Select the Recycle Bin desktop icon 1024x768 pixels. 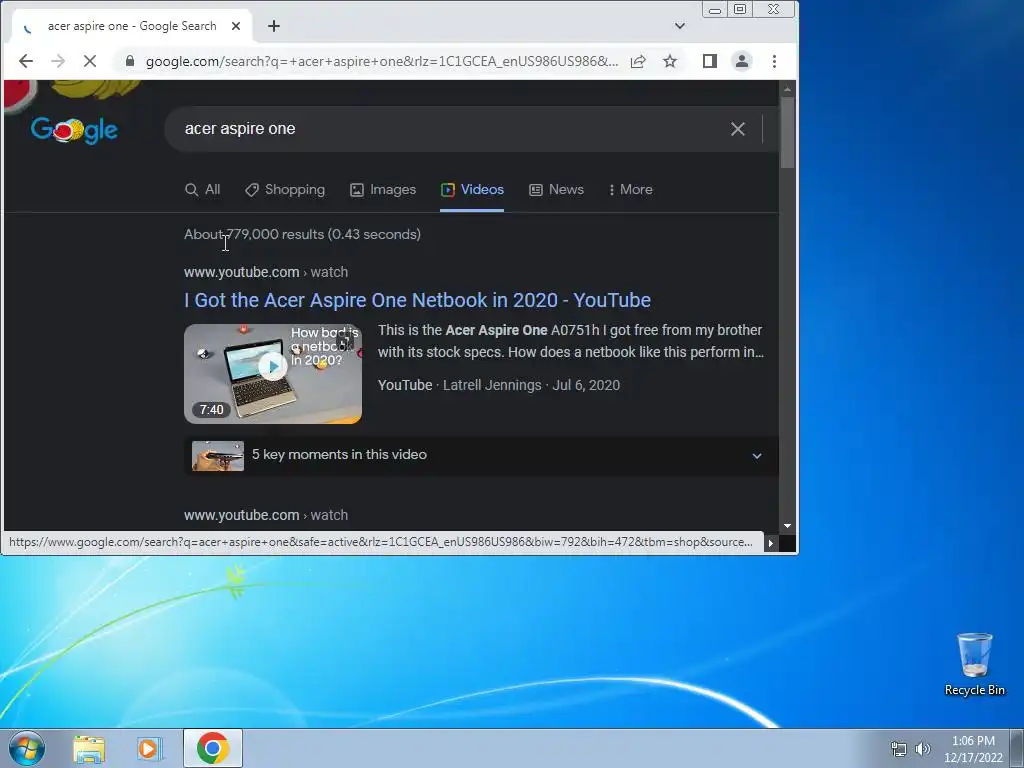(974, 664)
